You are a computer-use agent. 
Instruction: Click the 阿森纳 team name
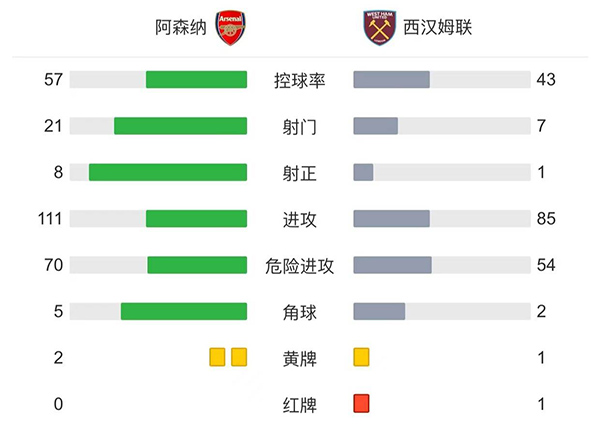[x=181, y=29]
